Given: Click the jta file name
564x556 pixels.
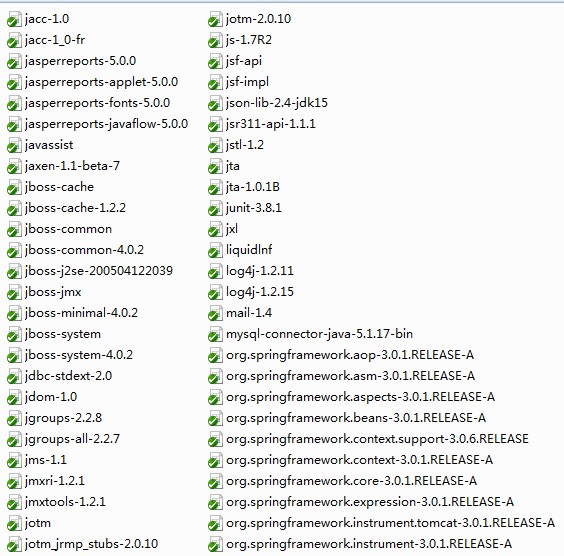Looking at the screenshot, I should pos(232,166).
